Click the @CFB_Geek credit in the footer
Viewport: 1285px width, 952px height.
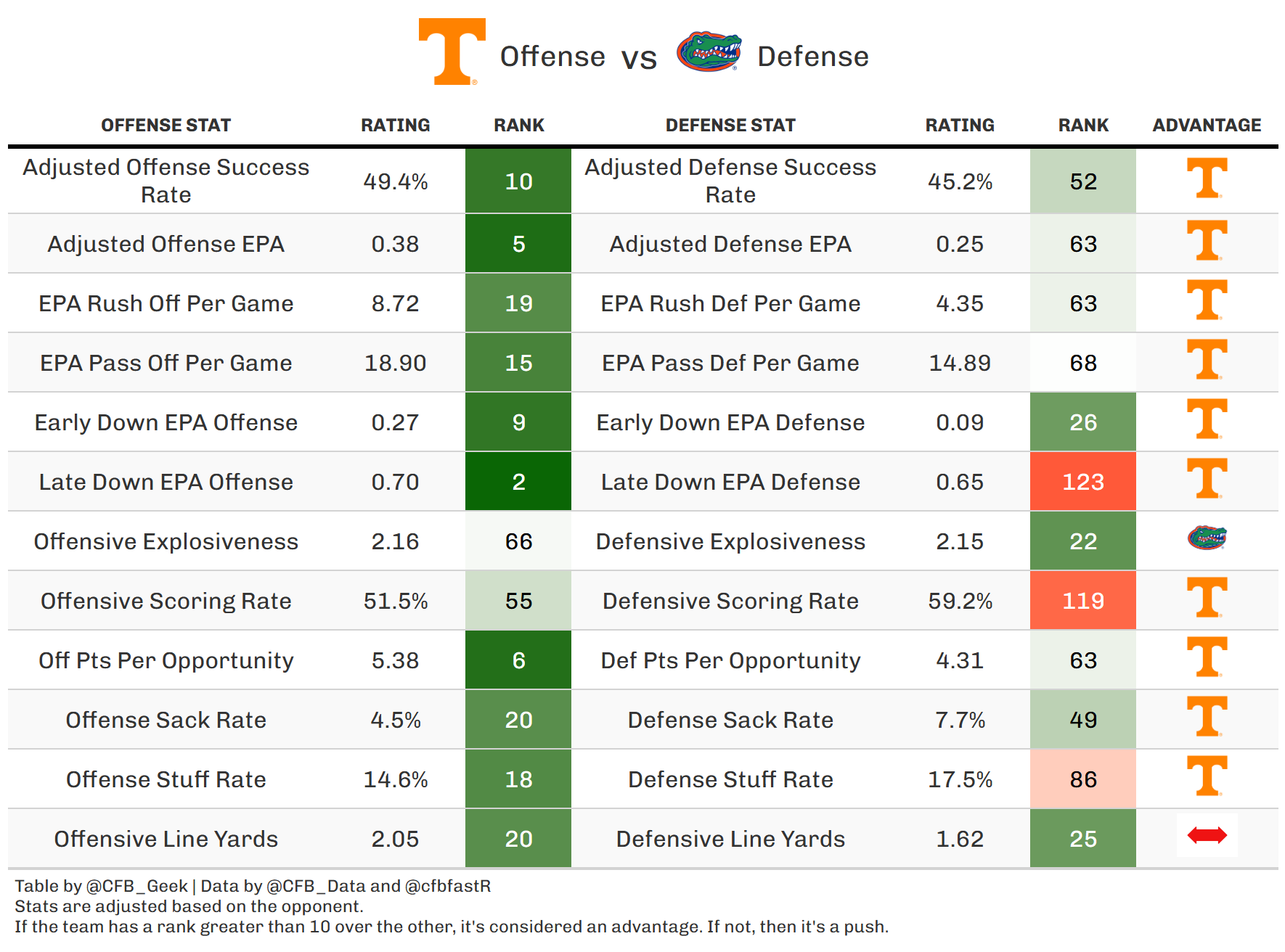[137, 886]
